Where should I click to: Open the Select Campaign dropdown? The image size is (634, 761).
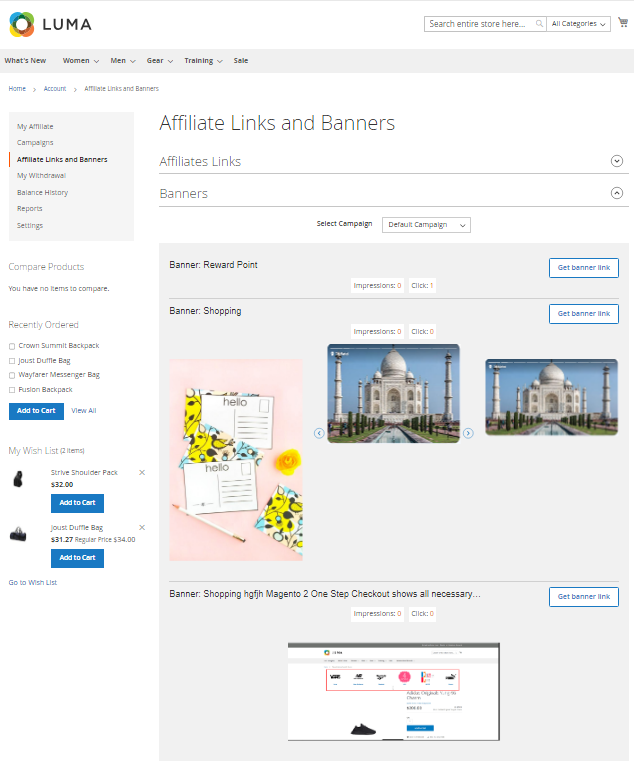pyautogui.click(x=426, y=225)
